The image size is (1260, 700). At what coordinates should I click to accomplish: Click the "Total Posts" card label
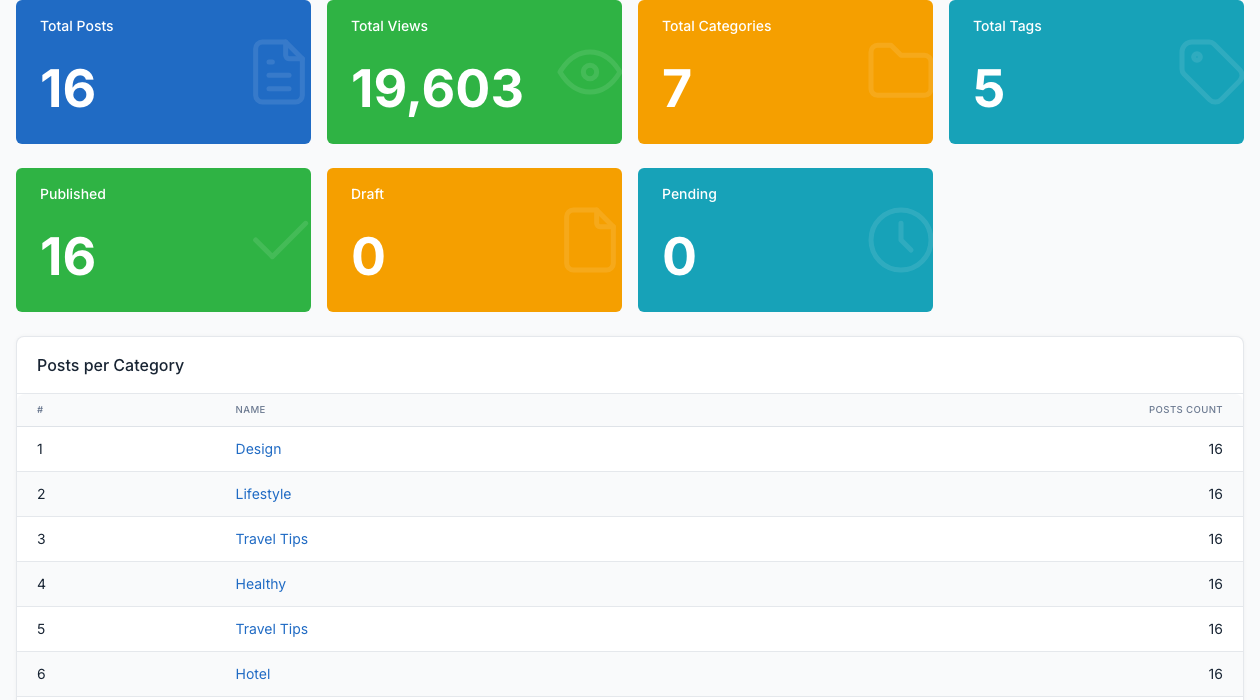pos(77,26)
